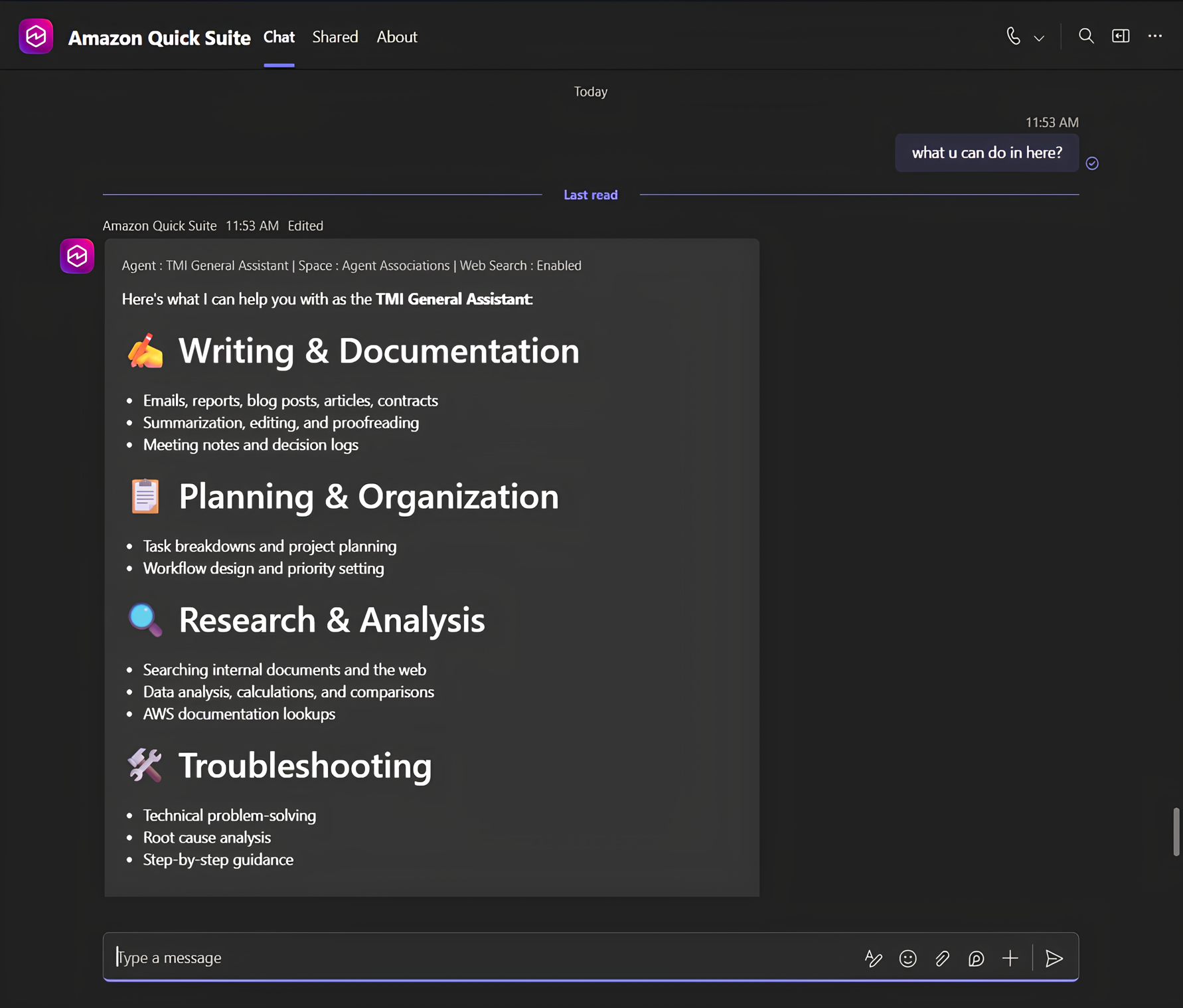Open search in chat with magnifier icon

tap(1086, 36)
